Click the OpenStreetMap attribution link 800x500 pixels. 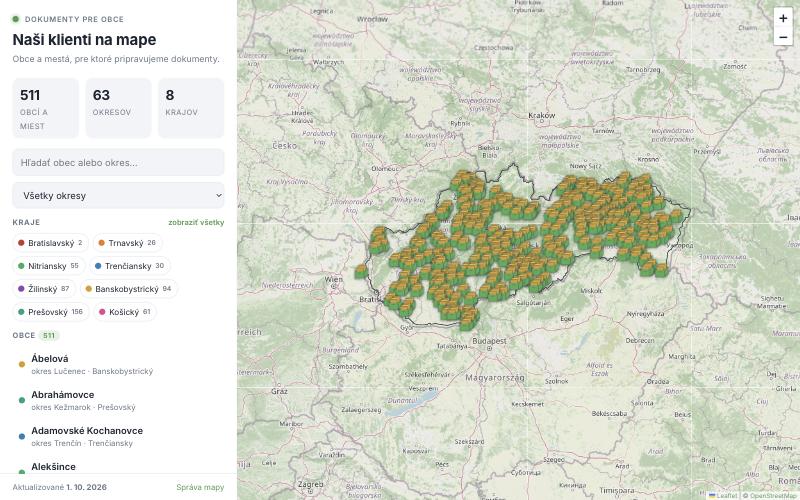(774, 495)
